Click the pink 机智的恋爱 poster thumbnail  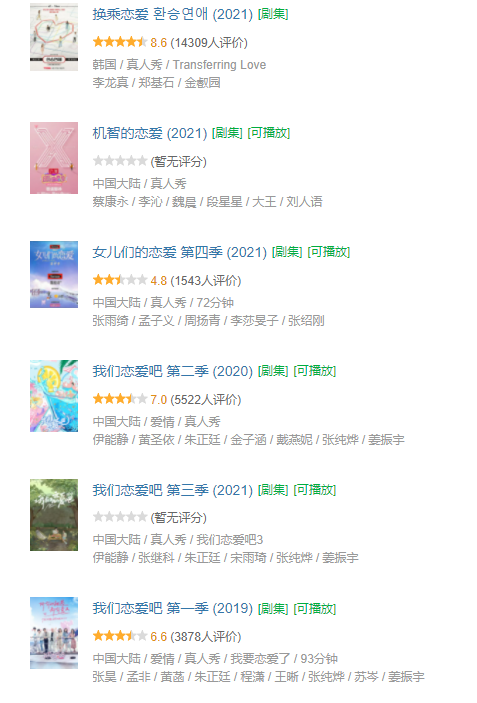[54, 158]
